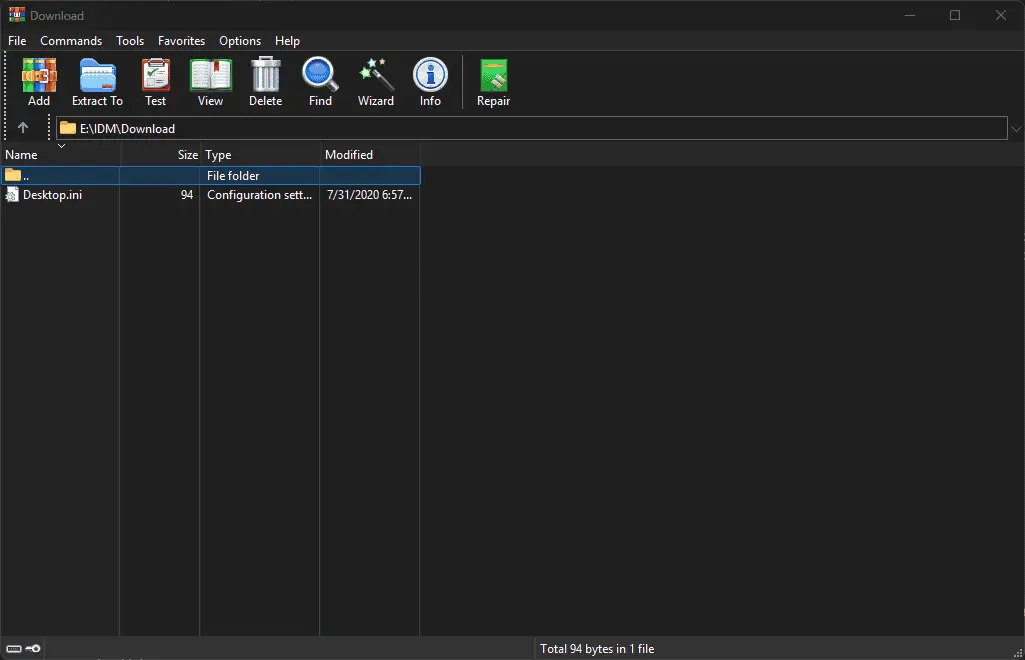Click the parent folder '..' icon
This screenshot has width=1025, height=660.
(x=12, y=175)
